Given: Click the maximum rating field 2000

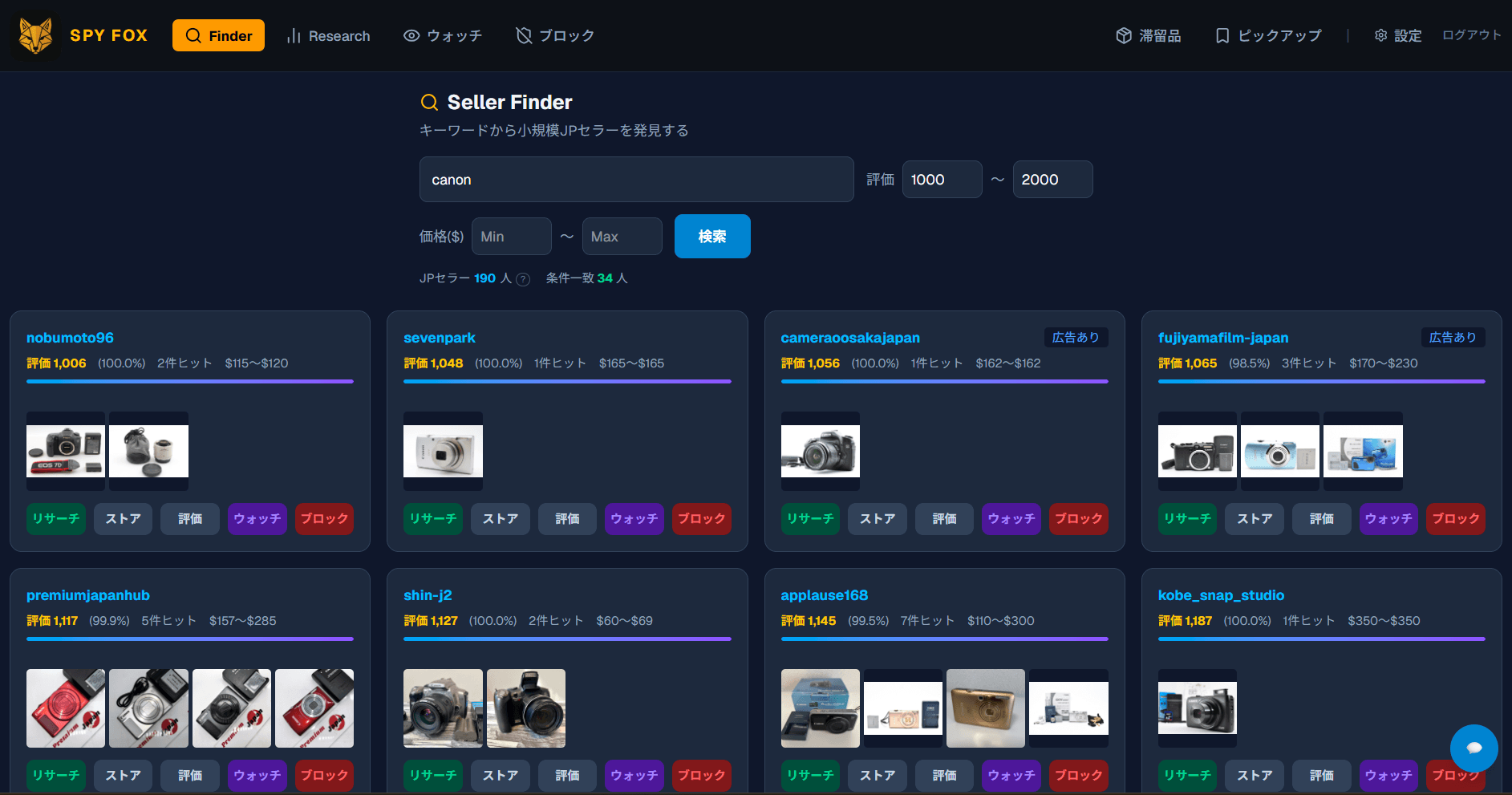Looking at the screenshot, I should tap(1052, 180).
